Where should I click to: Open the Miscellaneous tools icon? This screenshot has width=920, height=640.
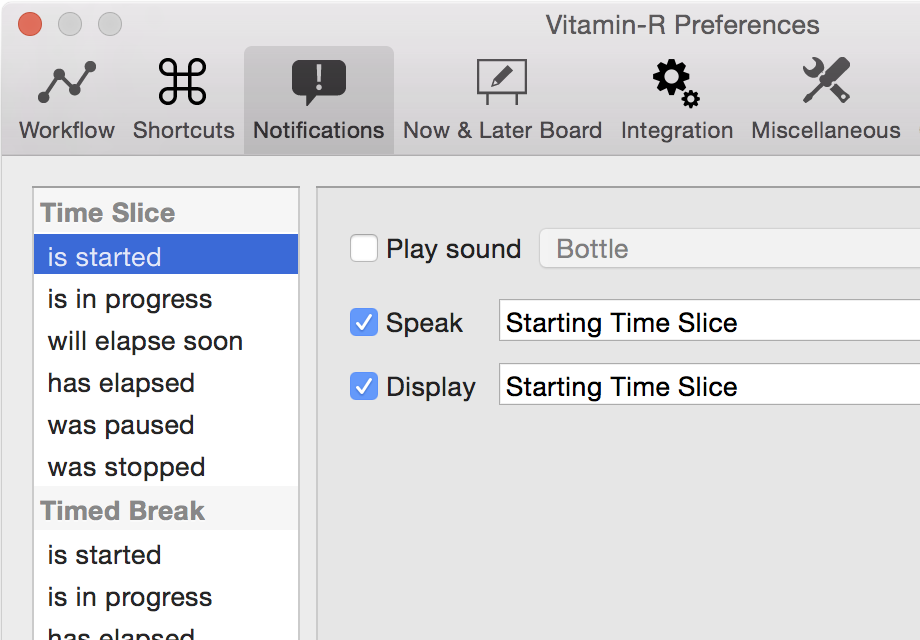tap(826, 80)
